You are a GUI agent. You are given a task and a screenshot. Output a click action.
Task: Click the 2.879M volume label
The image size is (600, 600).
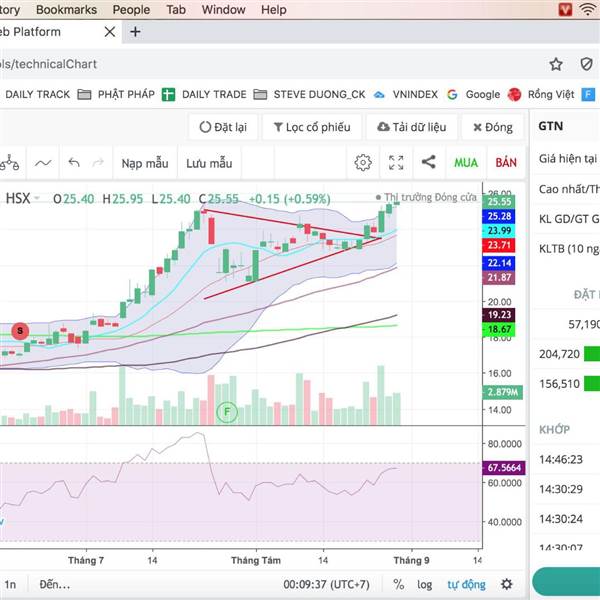502,392
